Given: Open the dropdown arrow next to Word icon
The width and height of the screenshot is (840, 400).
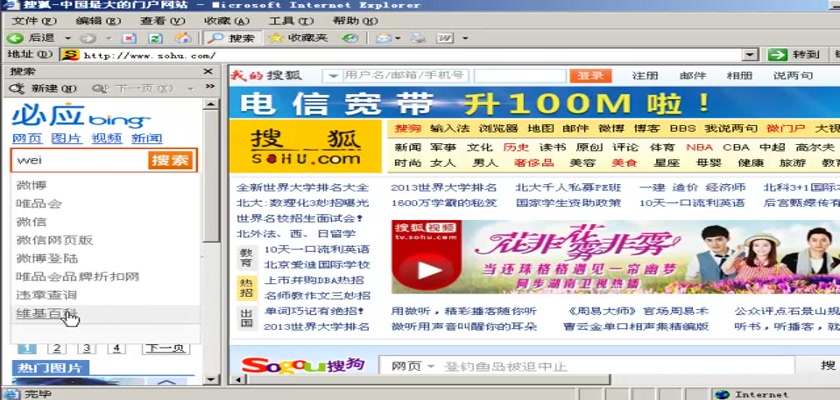Looking at the screenshot, I should (x=464, y=39).
